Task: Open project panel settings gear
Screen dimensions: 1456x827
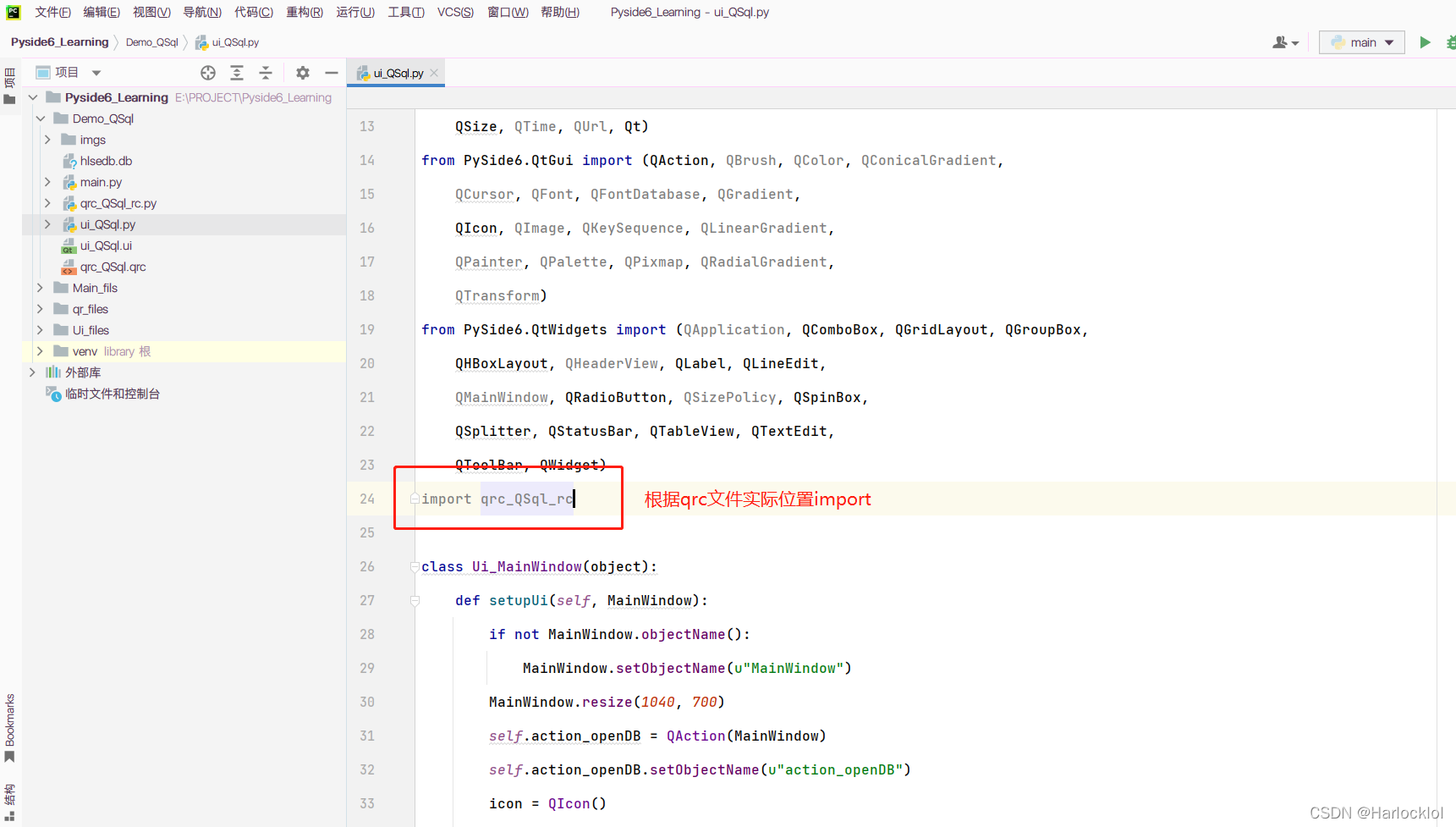Action: [303, 73]
